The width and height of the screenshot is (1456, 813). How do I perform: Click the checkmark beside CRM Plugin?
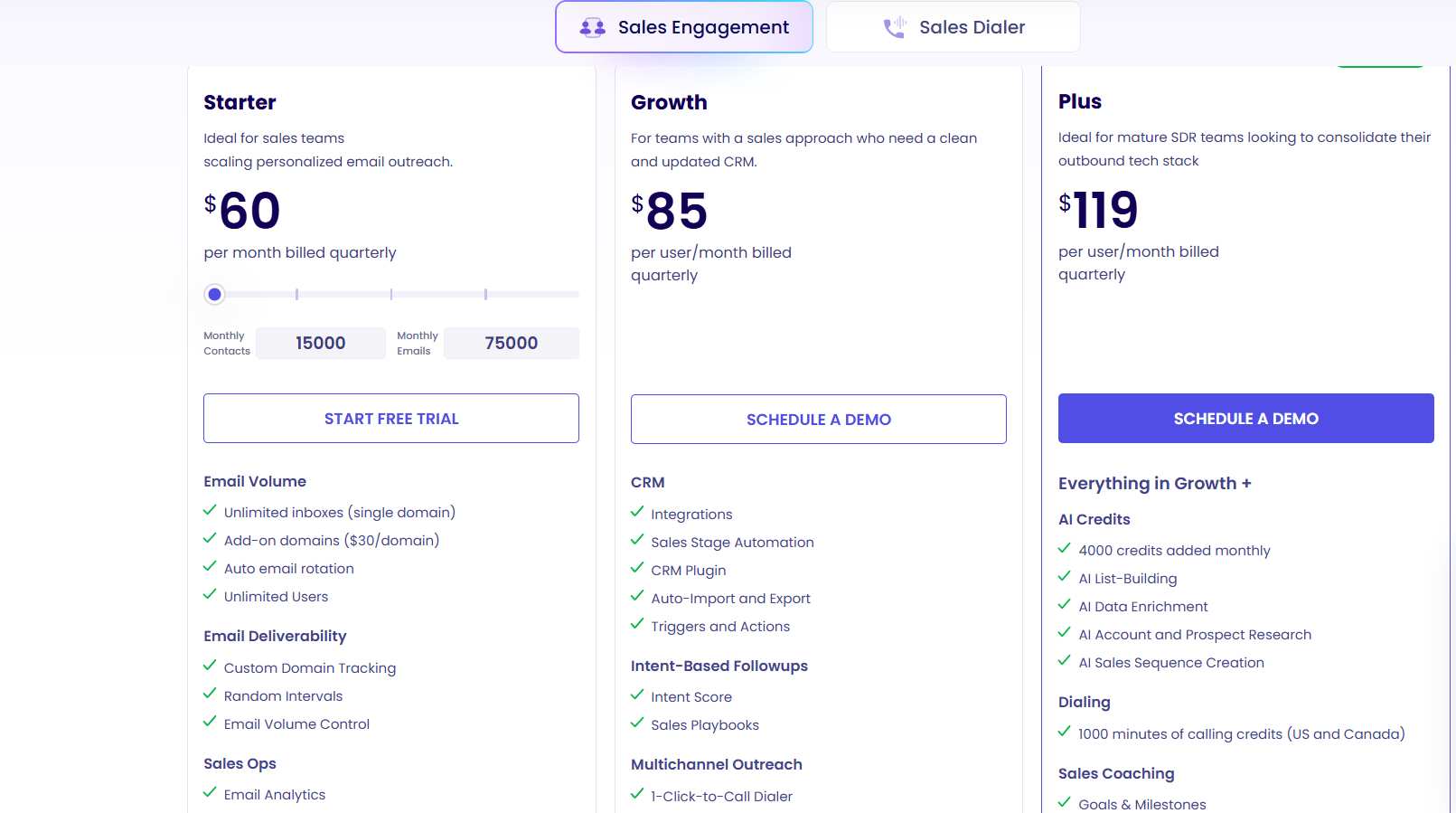(x=637, y=568)
